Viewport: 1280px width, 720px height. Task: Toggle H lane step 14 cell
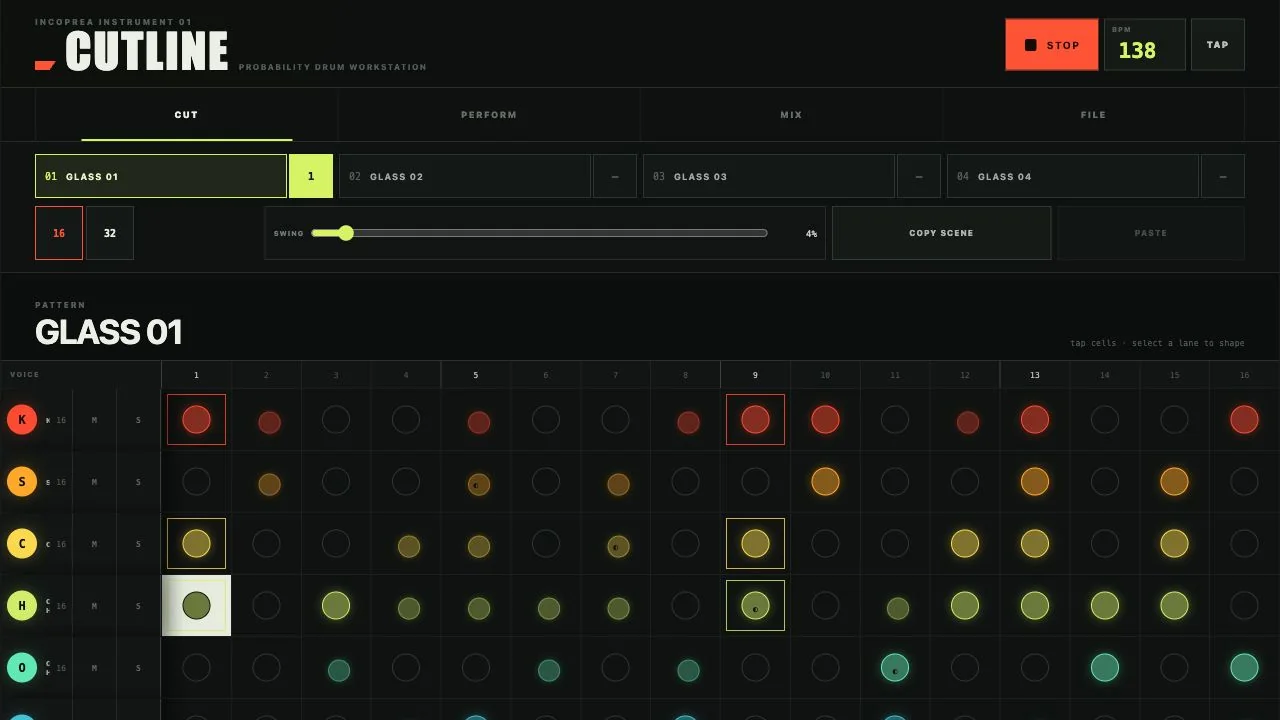[1104, 605]
